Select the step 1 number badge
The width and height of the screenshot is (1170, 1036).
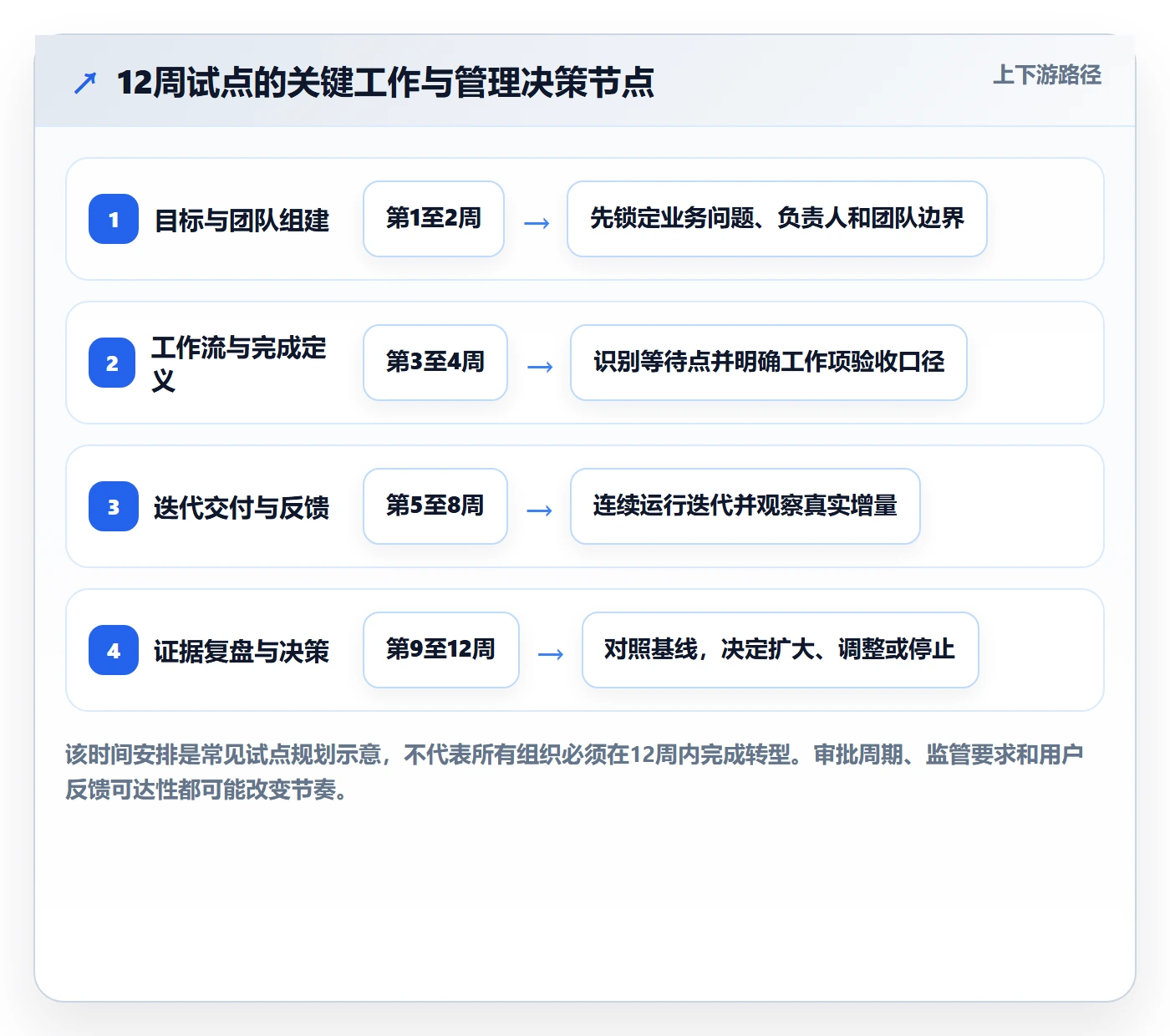[x=114, y=219]
